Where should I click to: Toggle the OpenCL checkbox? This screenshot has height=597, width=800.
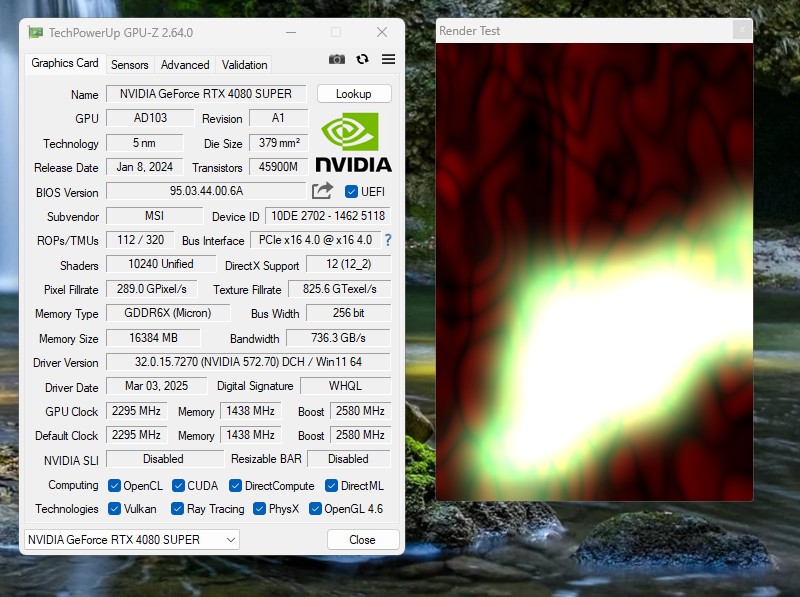tap(114, 486)
